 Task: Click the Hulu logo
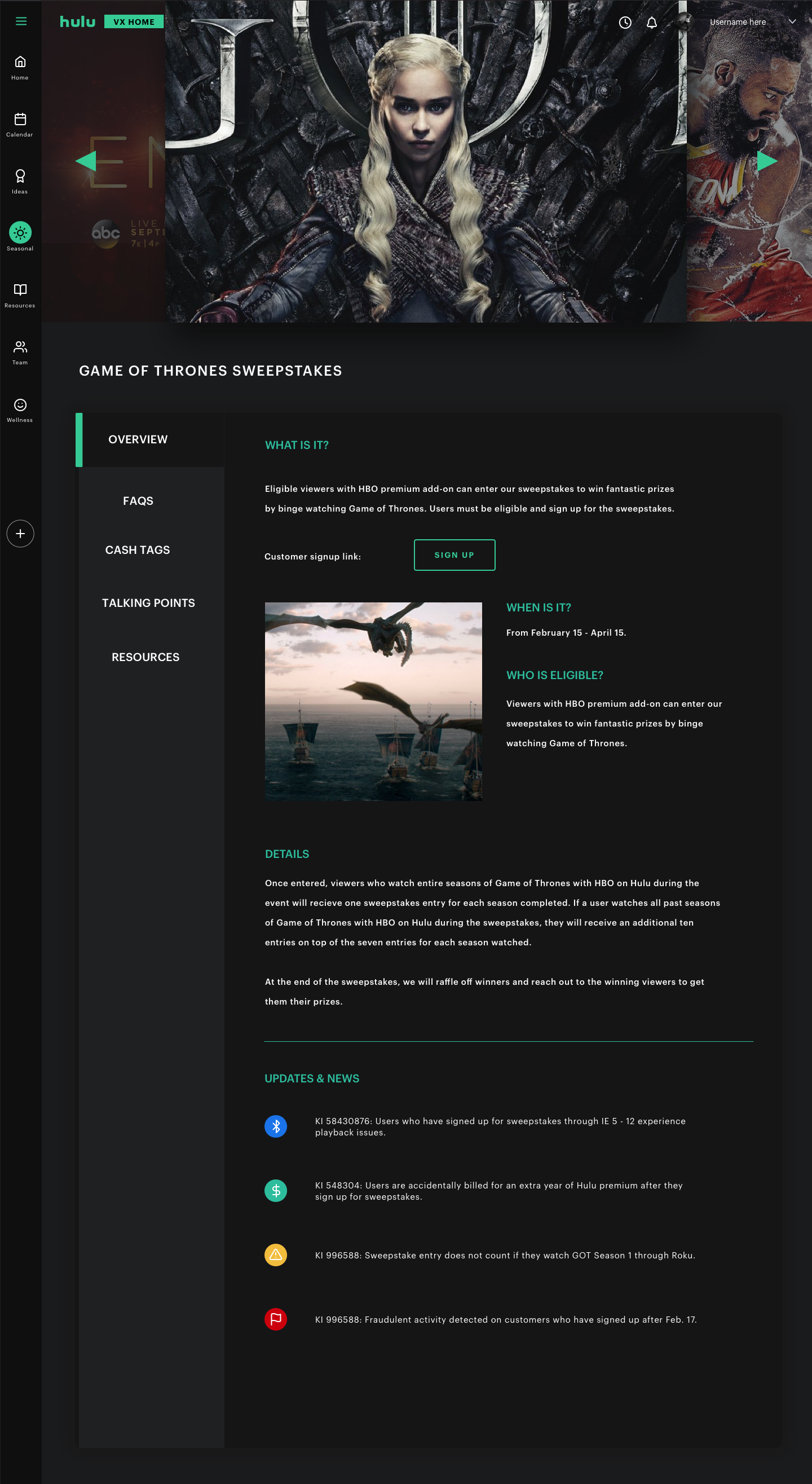coord(78,22)
